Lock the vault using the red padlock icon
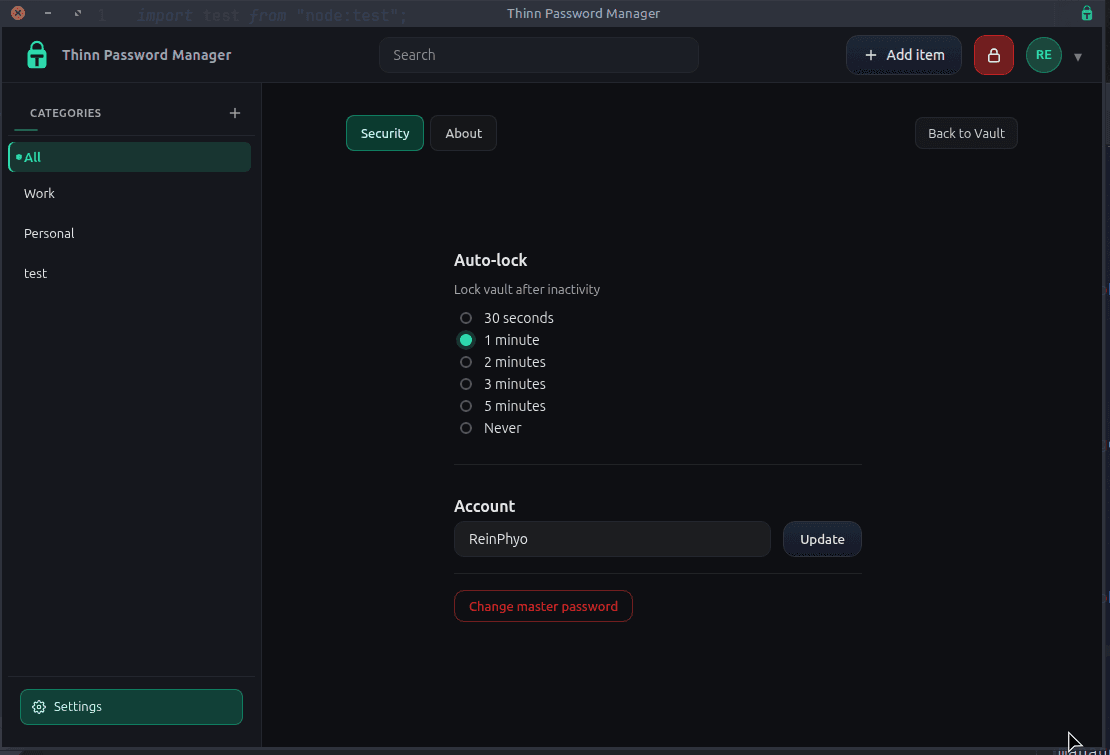The height and width of the screenshot is (755, 1110). (993, 55)
